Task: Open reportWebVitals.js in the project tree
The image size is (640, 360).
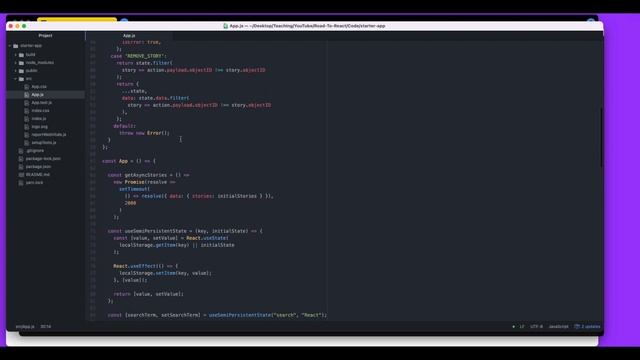Action: point(49,134)
